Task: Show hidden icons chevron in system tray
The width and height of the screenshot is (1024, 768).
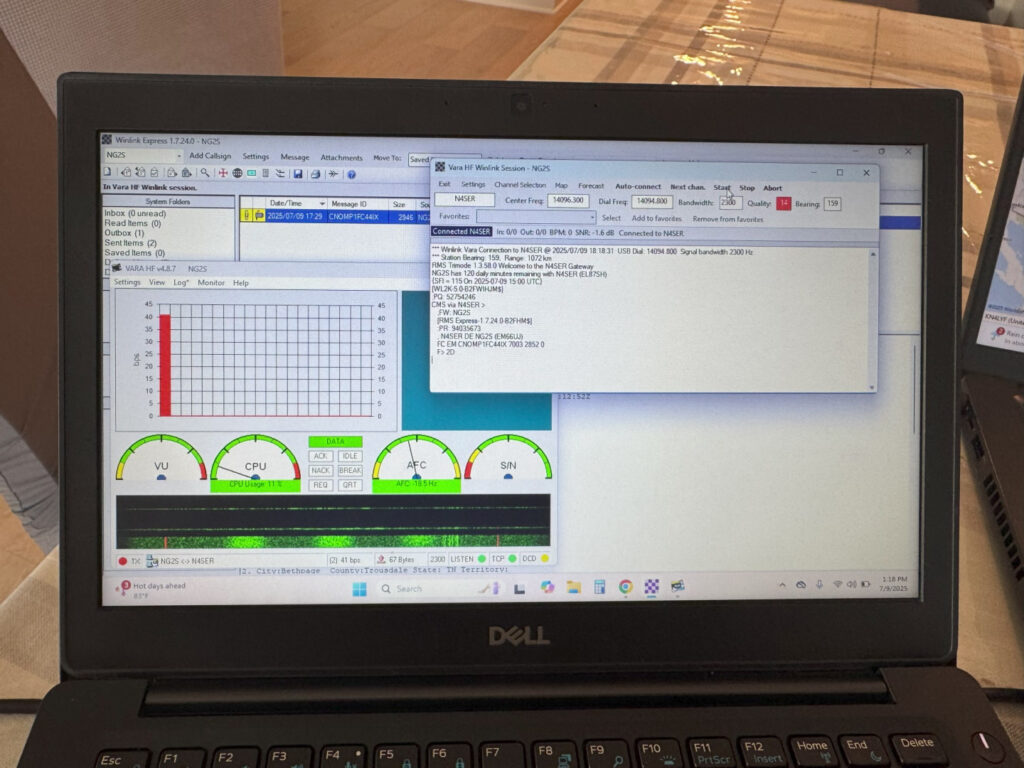Action: [x=782, y=584]
